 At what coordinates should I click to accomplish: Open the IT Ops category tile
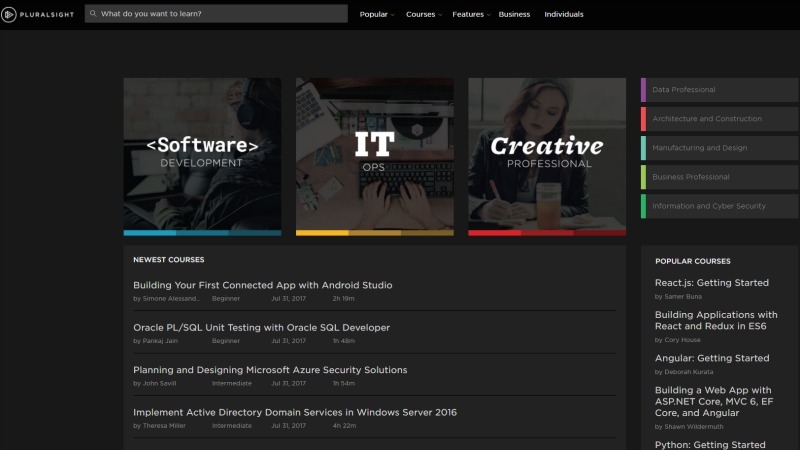point(374,157)
